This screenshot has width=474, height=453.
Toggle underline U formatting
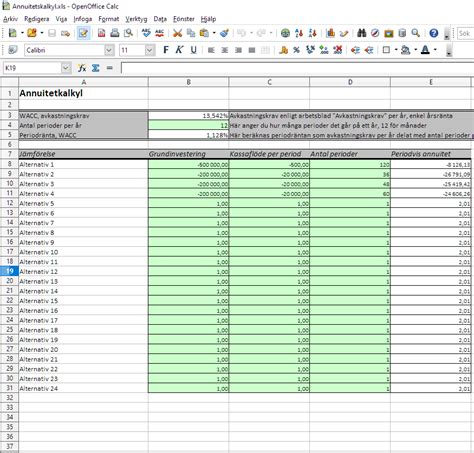(193, 50)
